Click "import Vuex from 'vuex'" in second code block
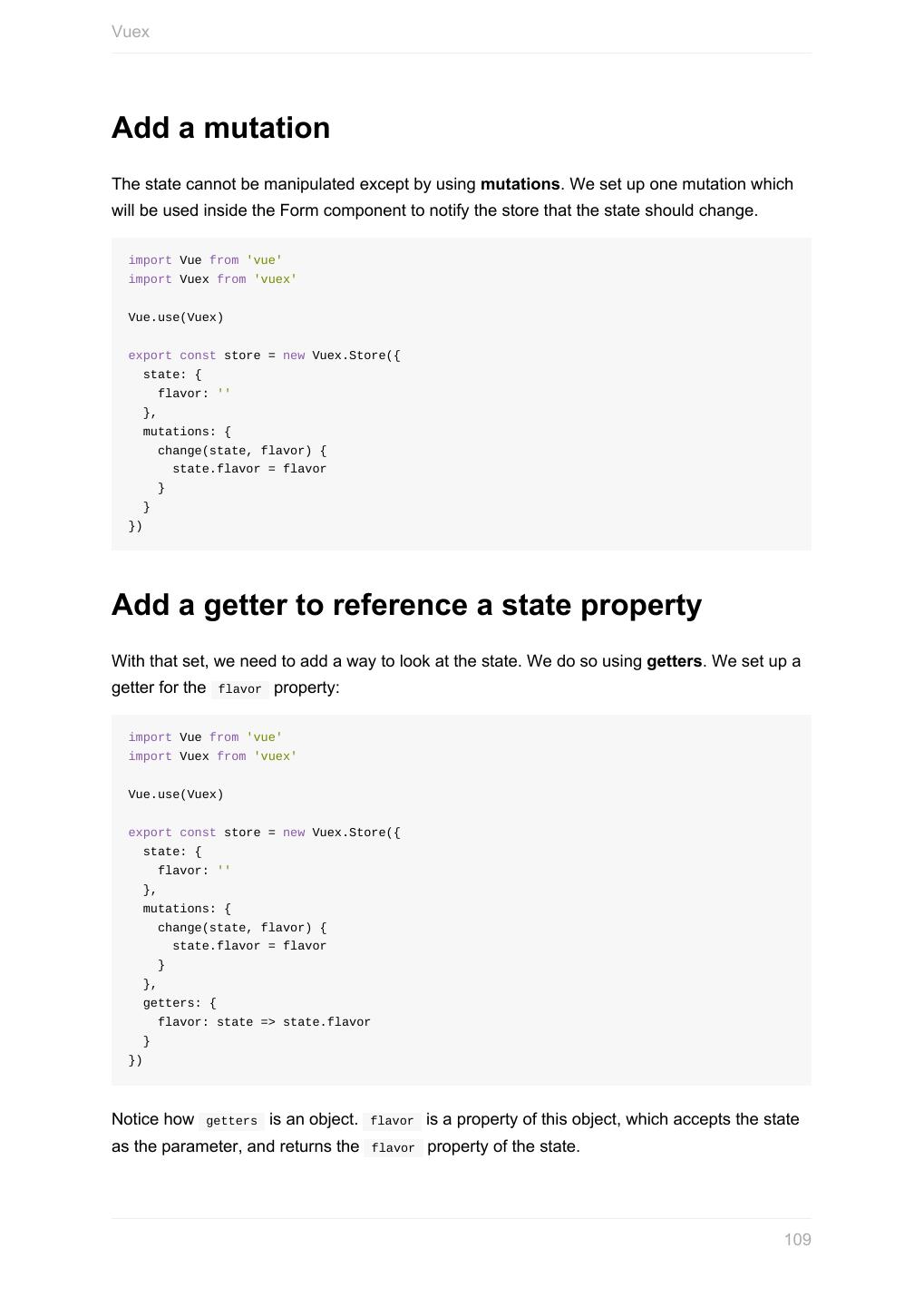Viewport: 924px width, 1306px height. (212, 756)
